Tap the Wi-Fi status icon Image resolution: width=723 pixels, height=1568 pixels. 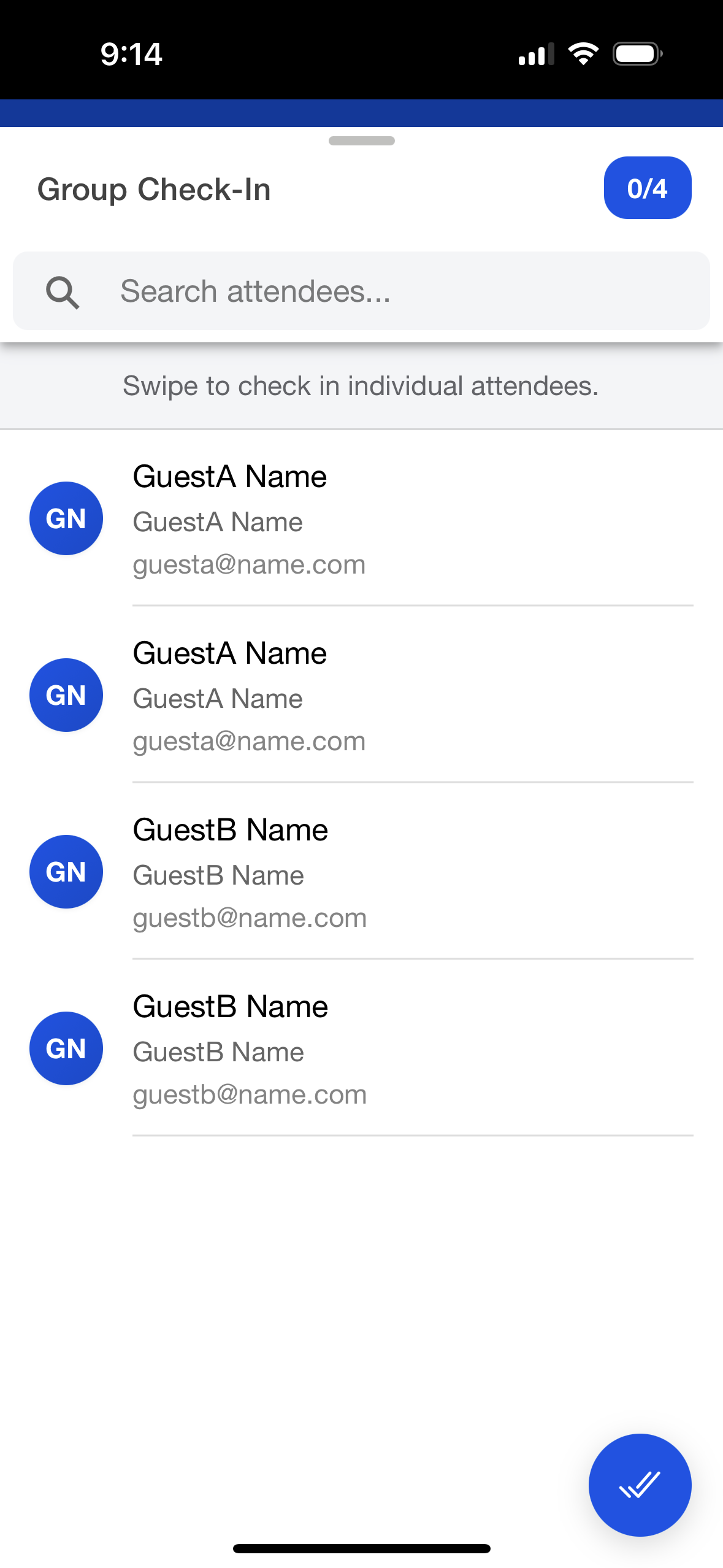click(583, 54)
